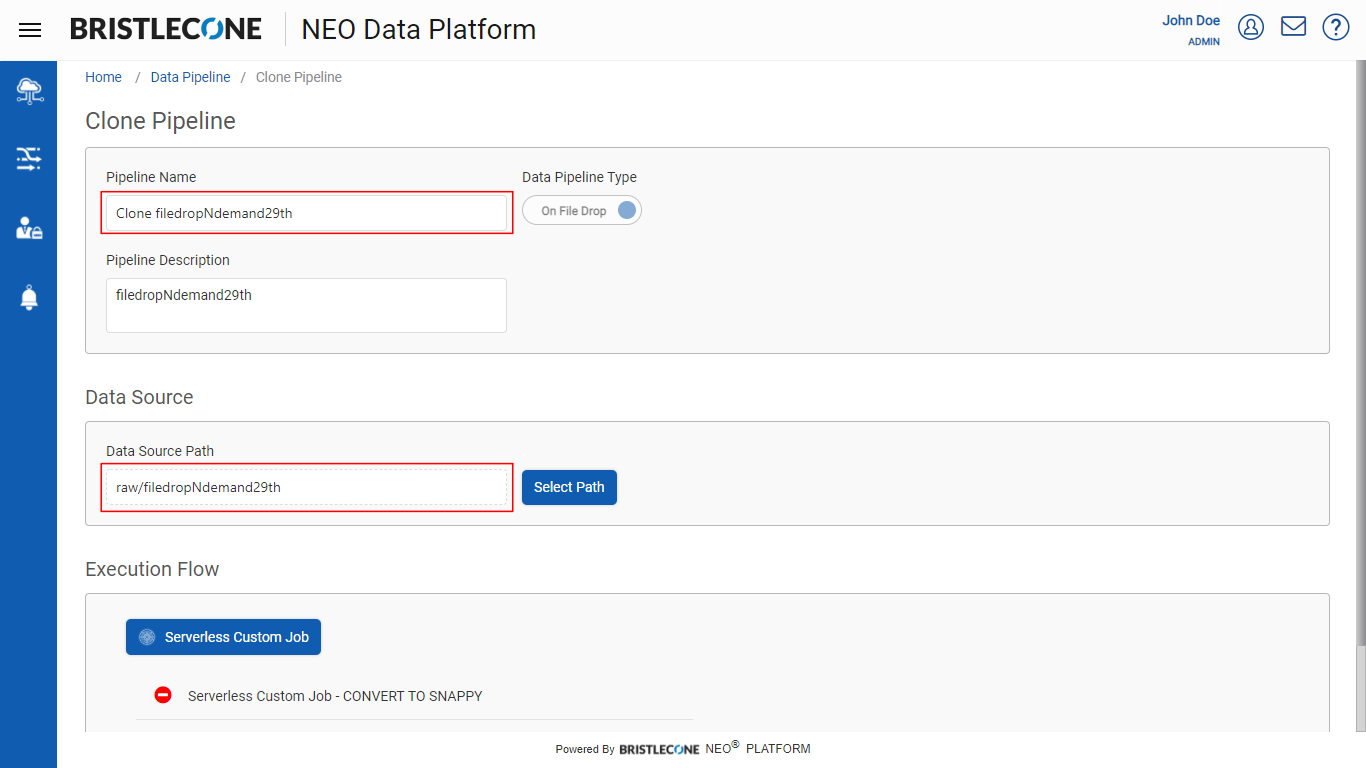Click the Data Pipeline Type label
1366x768 pixels.
(x=579, y=177)
